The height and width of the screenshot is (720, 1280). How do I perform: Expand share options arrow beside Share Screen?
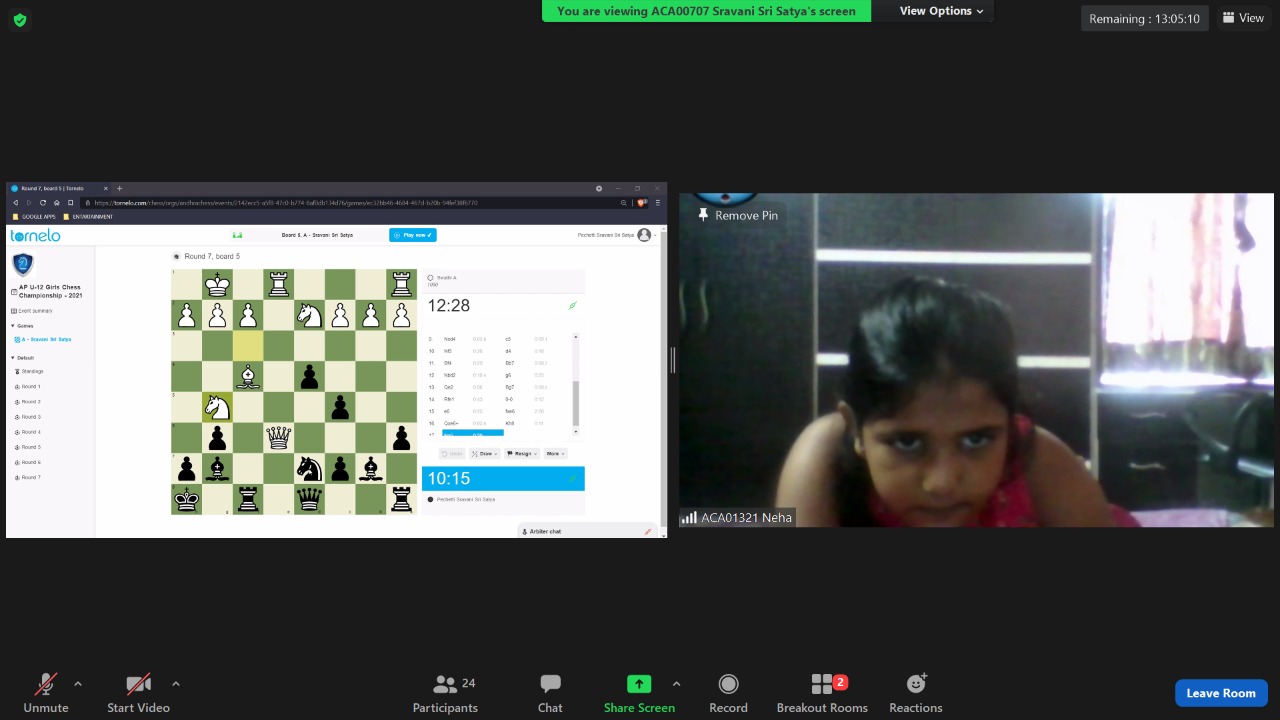click(x=676, y=684)
